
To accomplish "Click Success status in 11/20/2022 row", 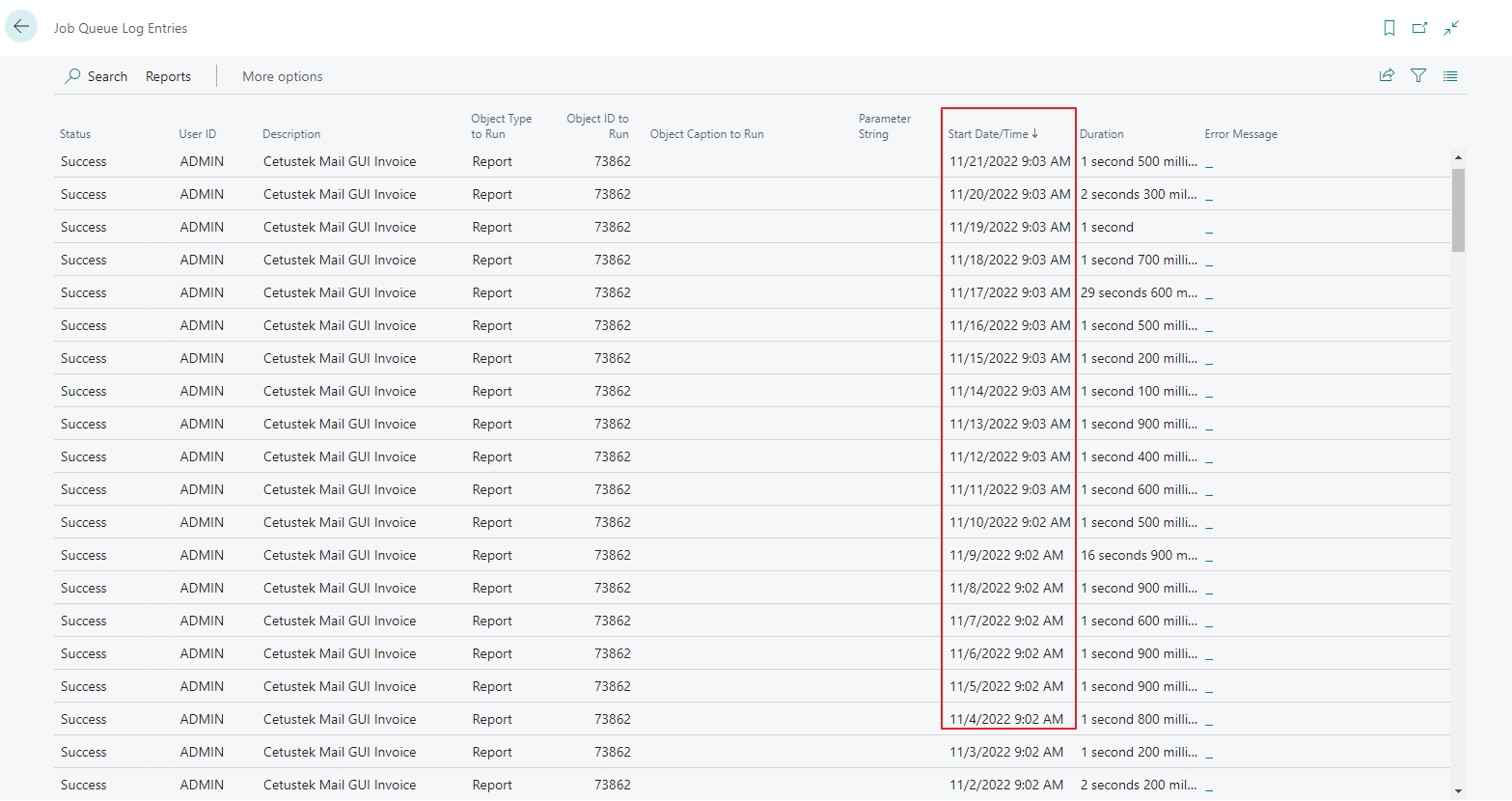I will [x=84, y=194].
